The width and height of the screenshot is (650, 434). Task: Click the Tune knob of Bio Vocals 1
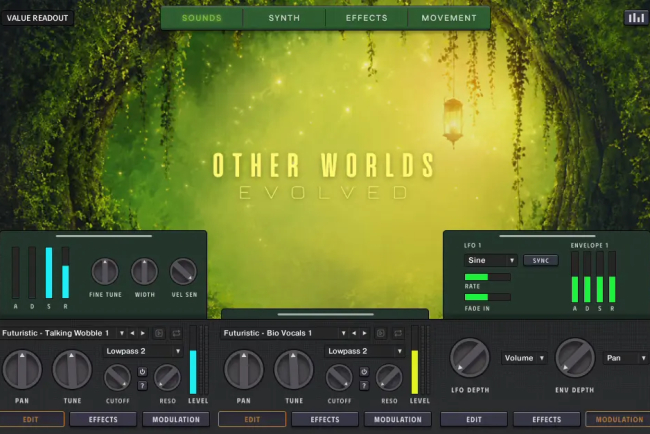pos(293,370)
